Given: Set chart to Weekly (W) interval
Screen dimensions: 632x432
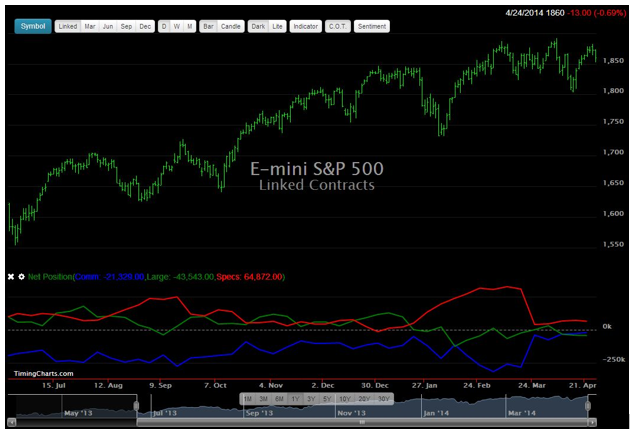Looking at the screenshot, I should [177, 26].
